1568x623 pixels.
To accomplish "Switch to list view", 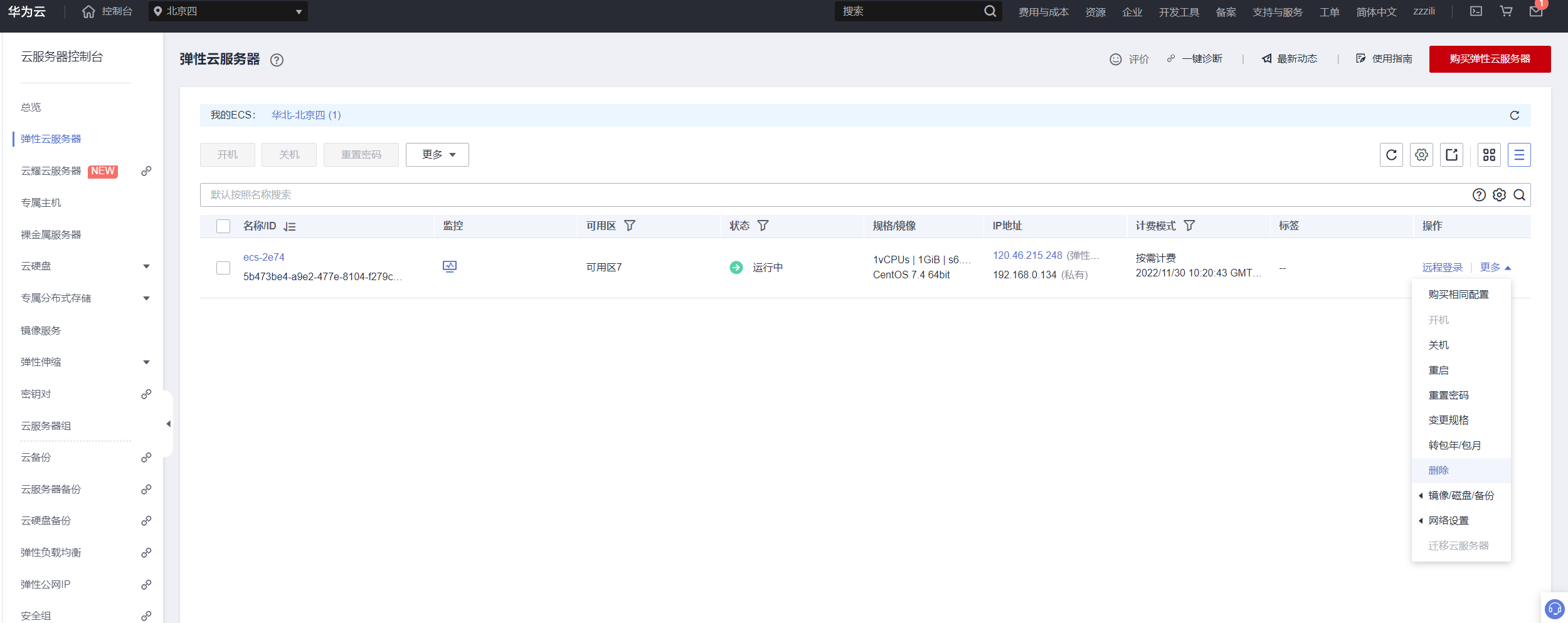I will click(1519, 155).
